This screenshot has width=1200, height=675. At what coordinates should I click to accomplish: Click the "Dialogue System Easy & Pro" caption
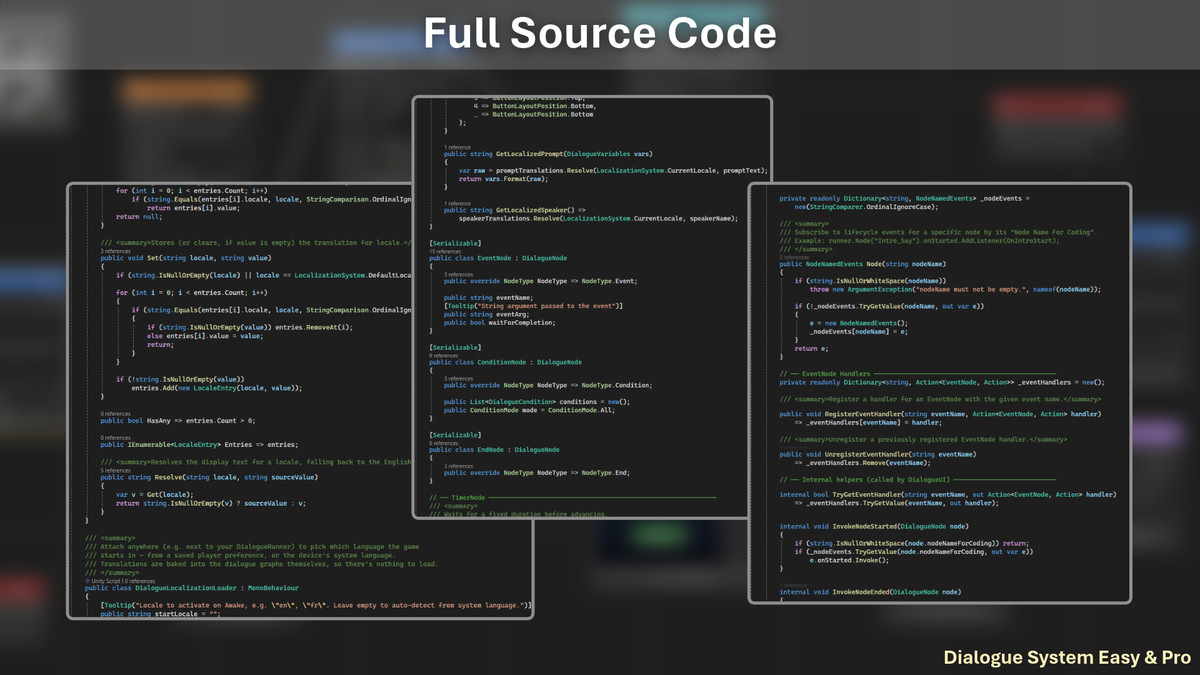[1067, 657]
